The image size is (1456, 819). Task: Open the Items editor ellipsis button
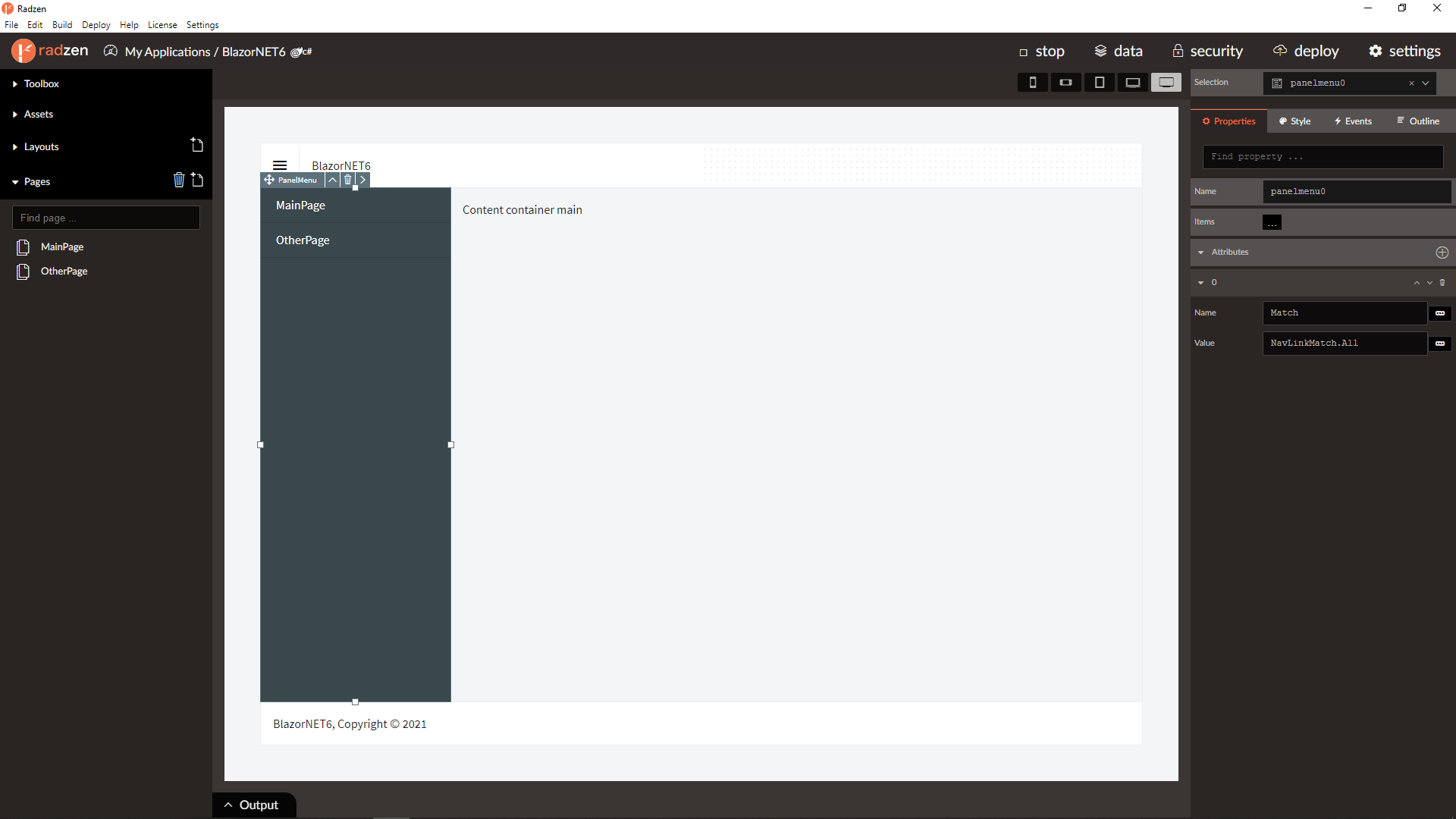click(x=1272, y=222)
